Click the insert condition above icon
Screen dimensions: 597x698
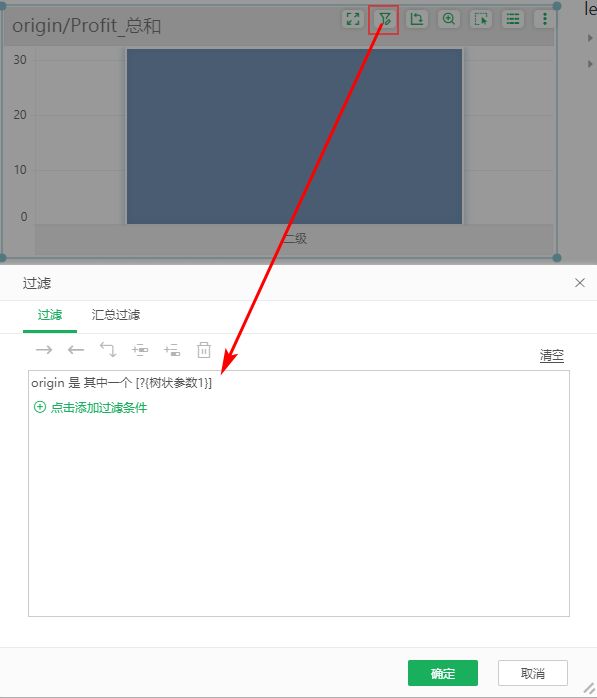[x=140, y=350]
